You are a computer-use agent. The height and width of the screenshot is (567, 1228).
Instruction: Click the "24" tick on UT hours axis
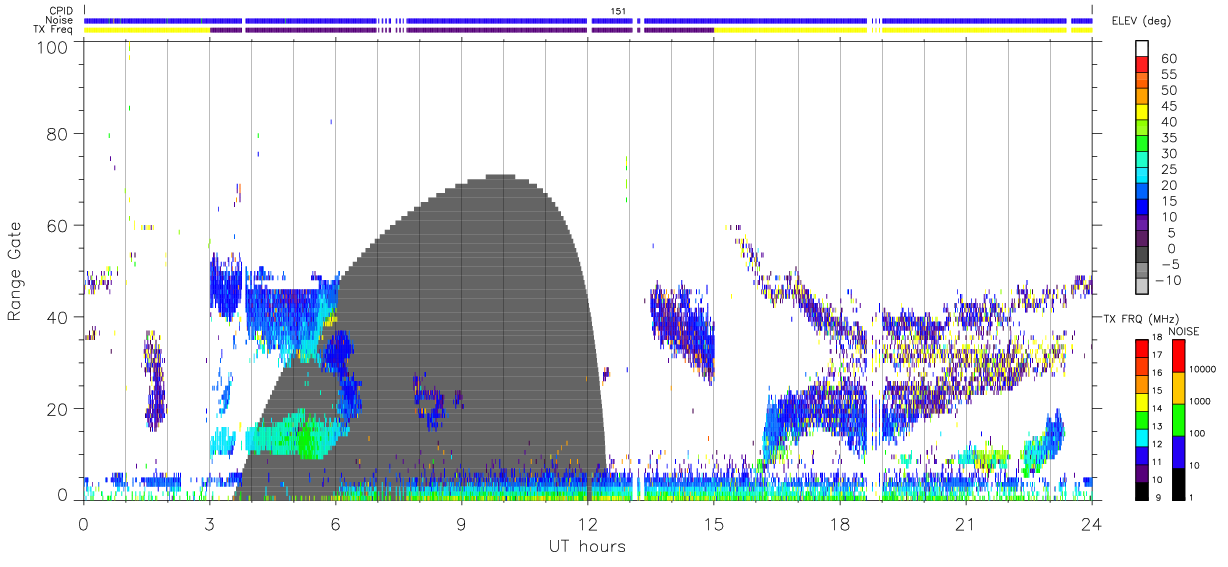click(x=1091, y=524)
